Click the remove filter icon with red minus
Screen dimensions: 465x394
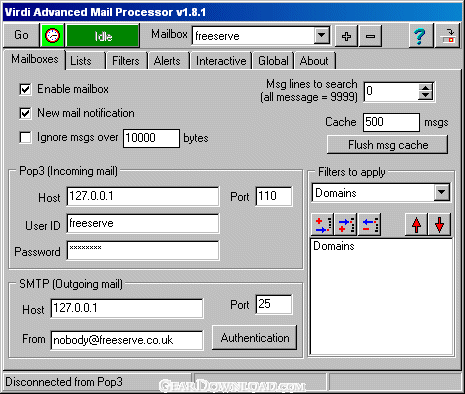(370, 225)
